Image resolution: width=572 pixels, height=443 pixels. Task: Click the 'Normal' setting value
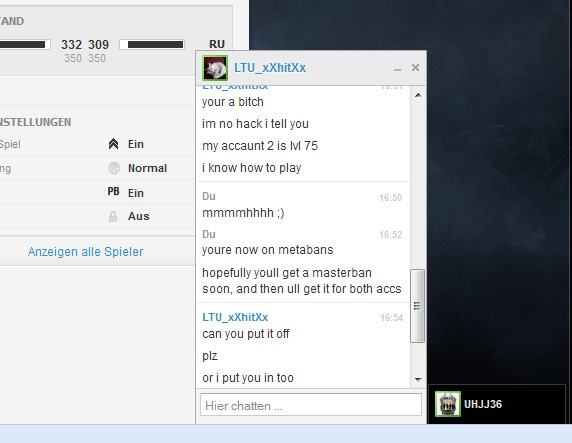click(x=147, y=168)
